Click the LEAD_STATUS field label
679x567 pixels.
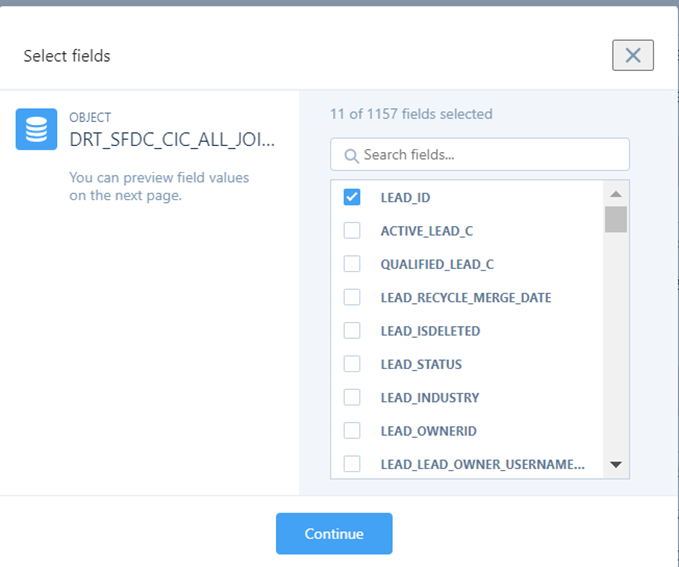pyautogui.click(x=421, y=364)
